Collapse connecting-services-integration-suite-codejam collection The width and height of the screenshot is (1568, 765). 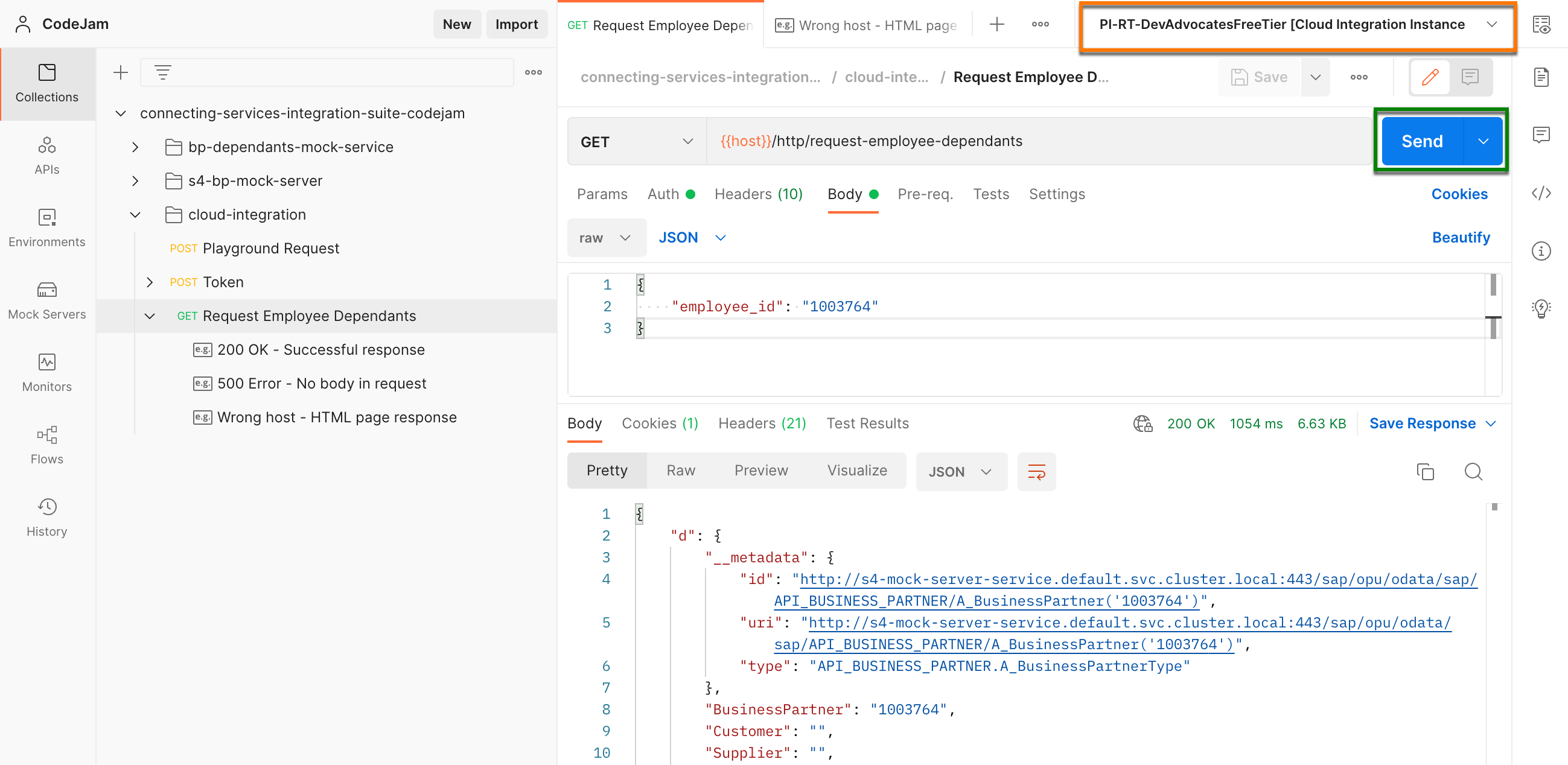click(x=121, y=113)
